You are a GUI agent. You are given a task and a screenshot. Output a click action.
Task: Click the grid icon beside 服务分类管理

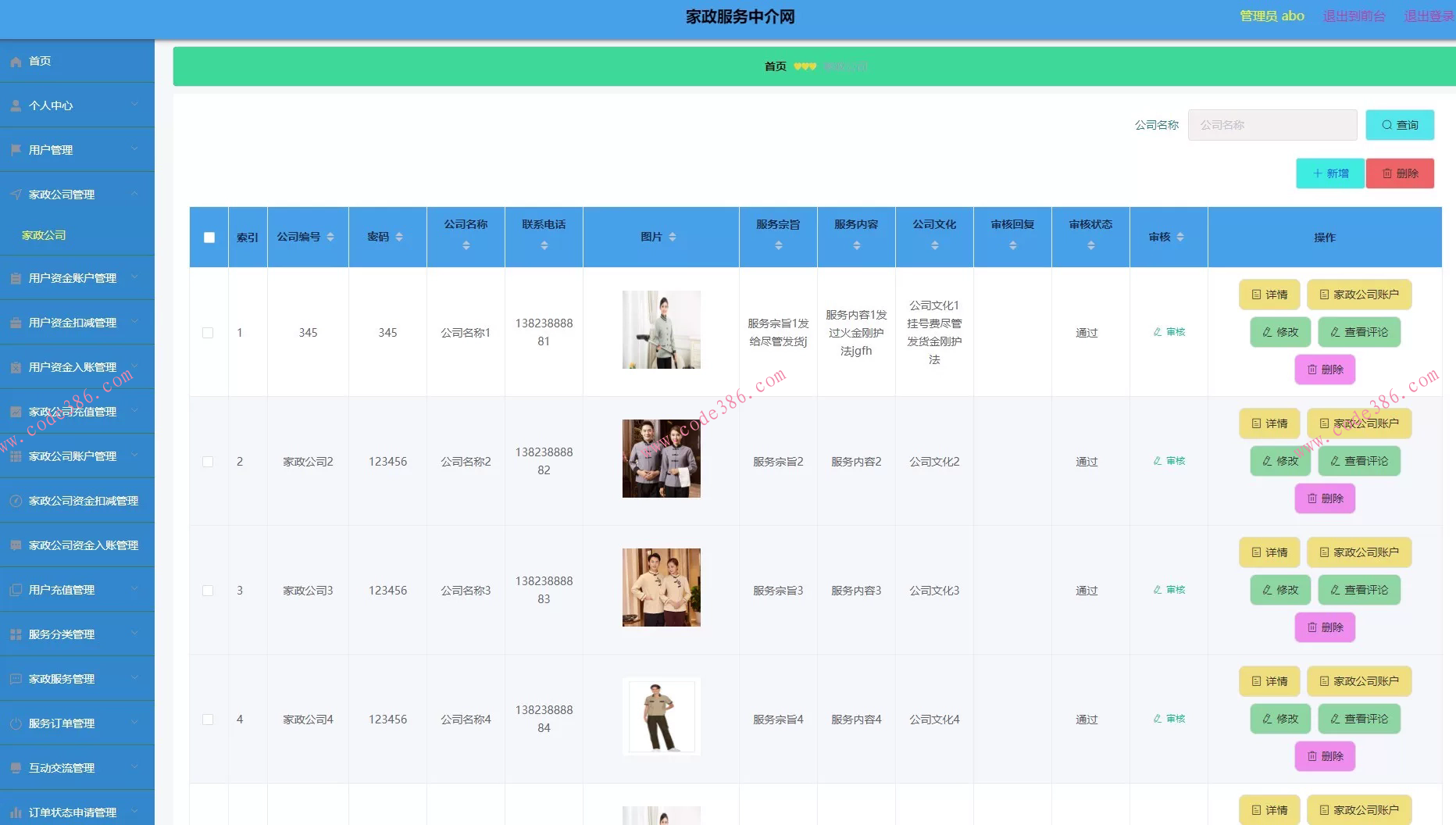tap(16, 634)
